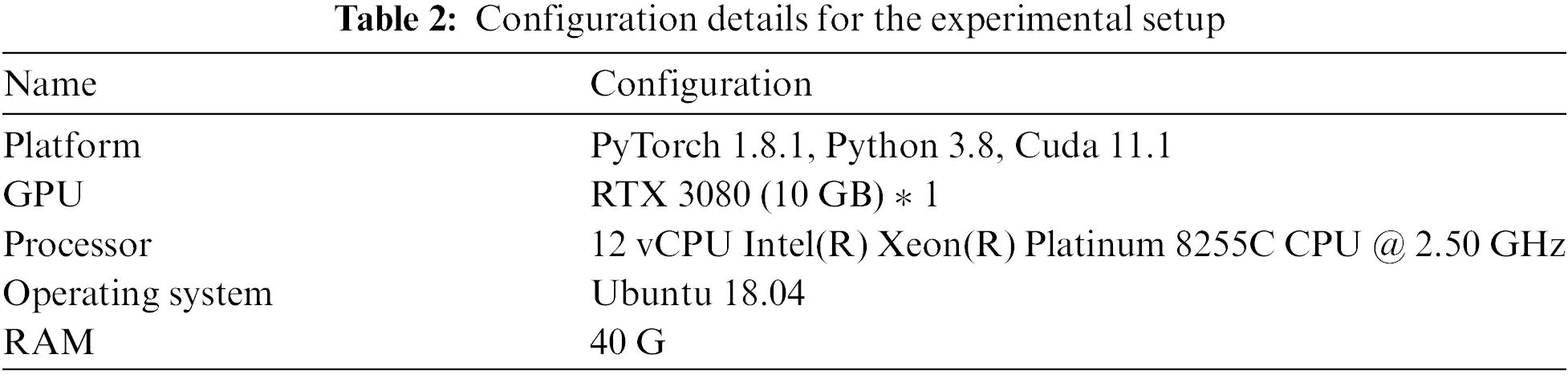Click the Table 2 caption title
1568x375 pixels.
pos(782,19)
